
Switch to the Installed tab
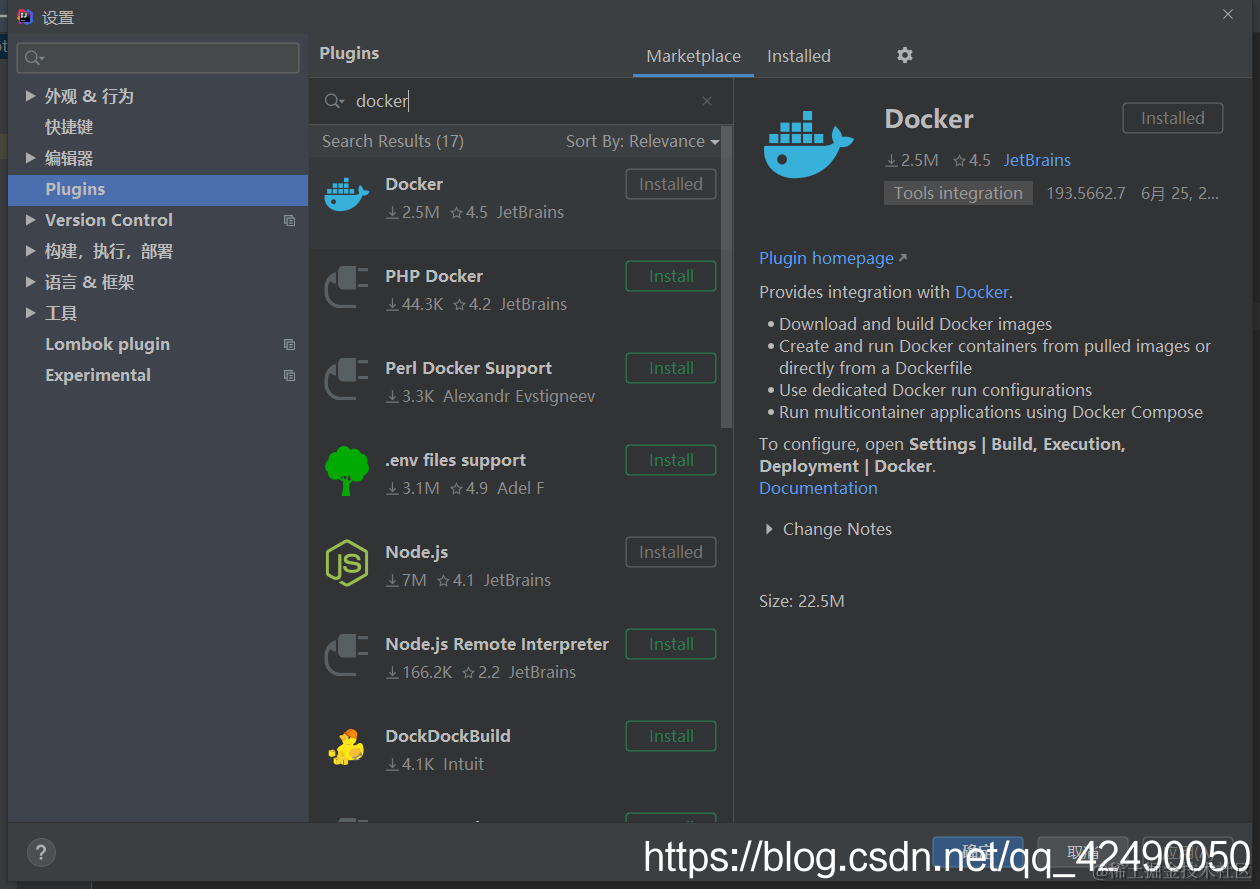799,56
